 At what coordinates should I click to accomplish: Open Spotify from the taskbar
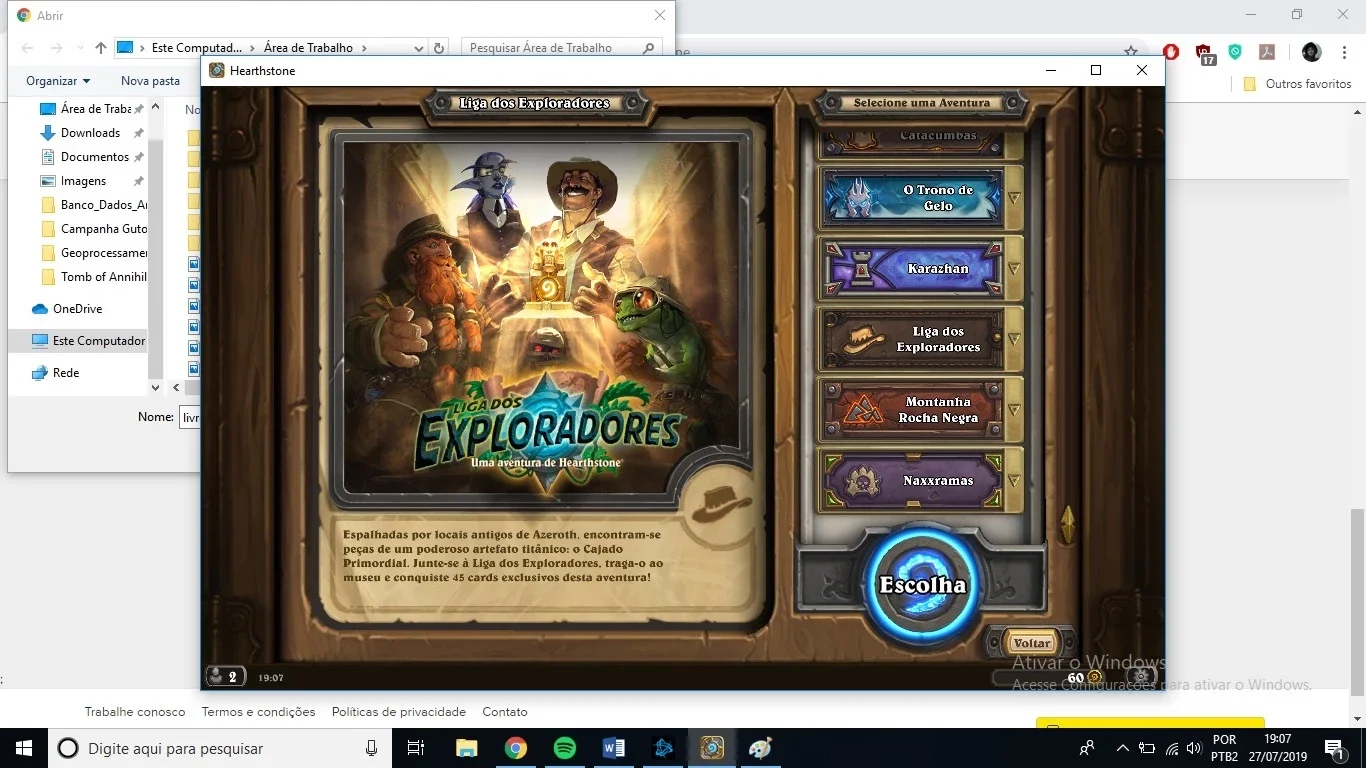click(x=564, y=748)
